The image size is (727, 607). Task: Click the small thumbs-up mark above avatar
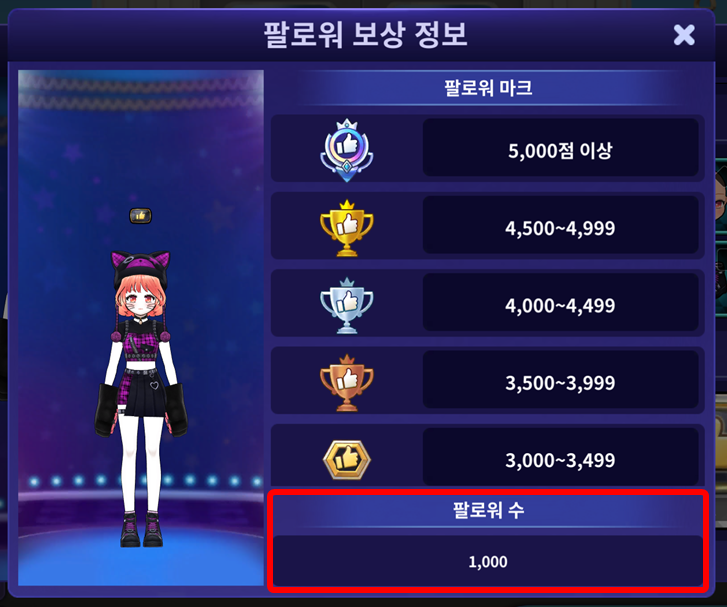(140, 216)
